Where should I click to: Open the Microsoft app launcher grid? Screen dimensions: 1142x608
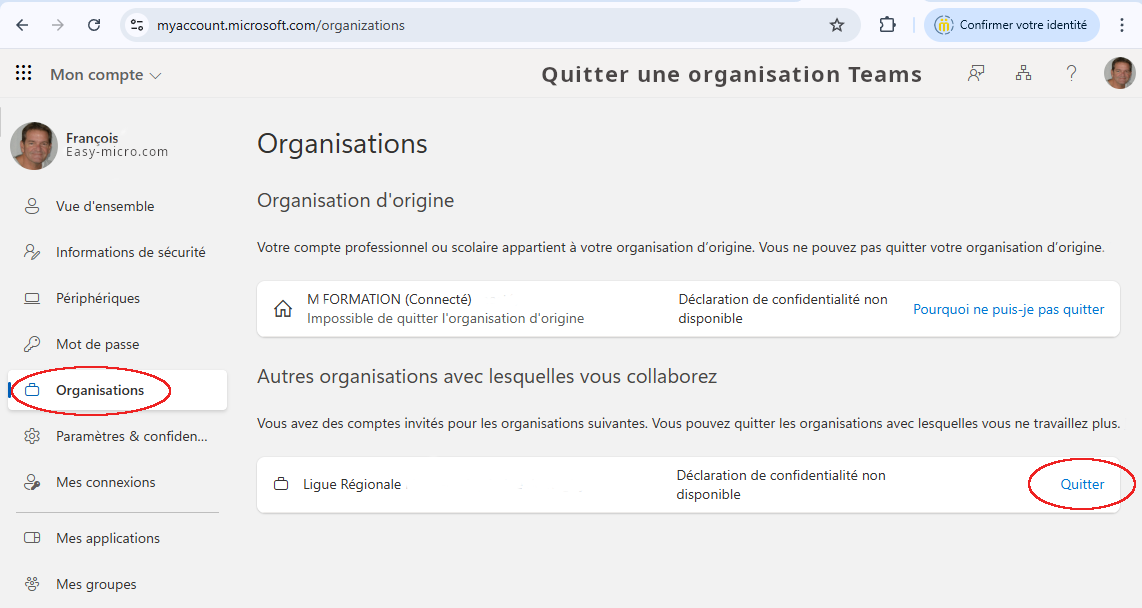pos(23,73)
